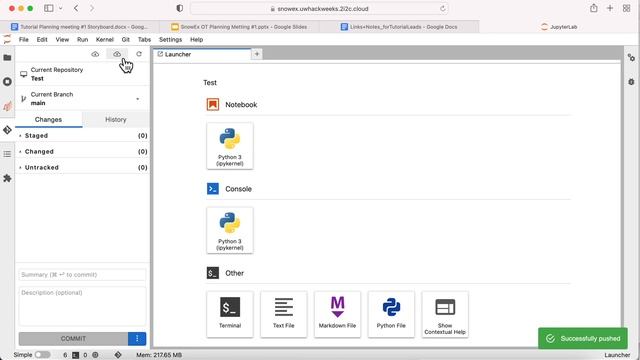Click the Description optional text area

point(82,306)
